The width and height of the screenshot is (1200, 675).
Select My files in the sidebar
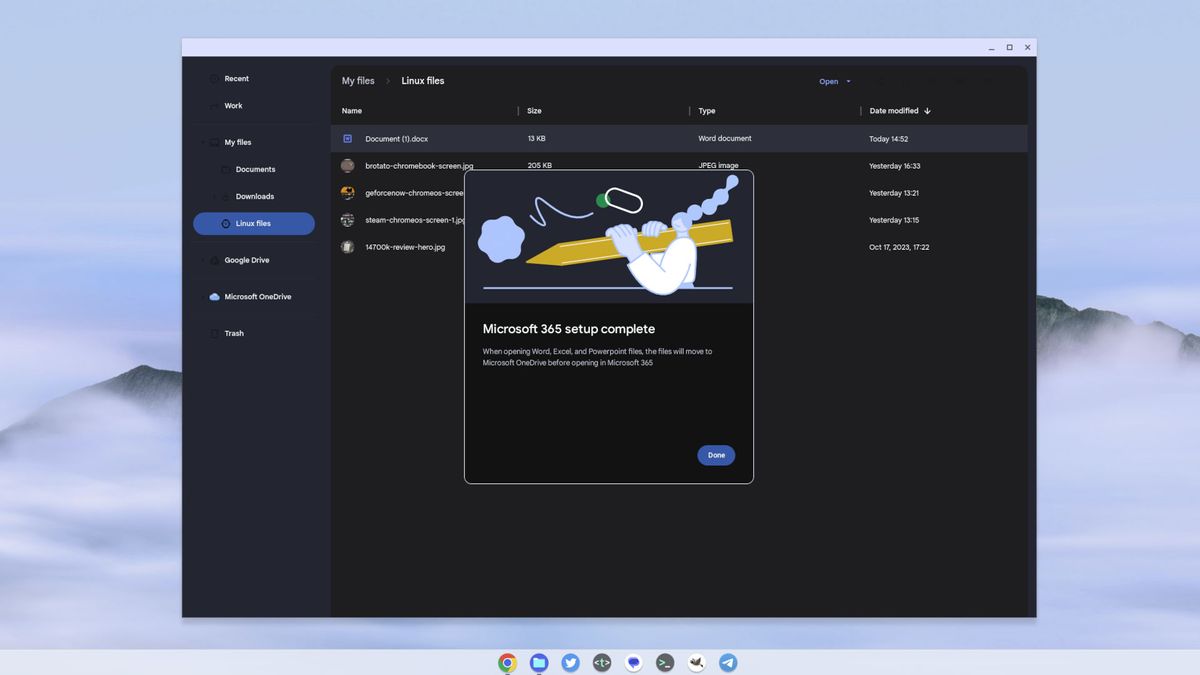pos(238,143)
